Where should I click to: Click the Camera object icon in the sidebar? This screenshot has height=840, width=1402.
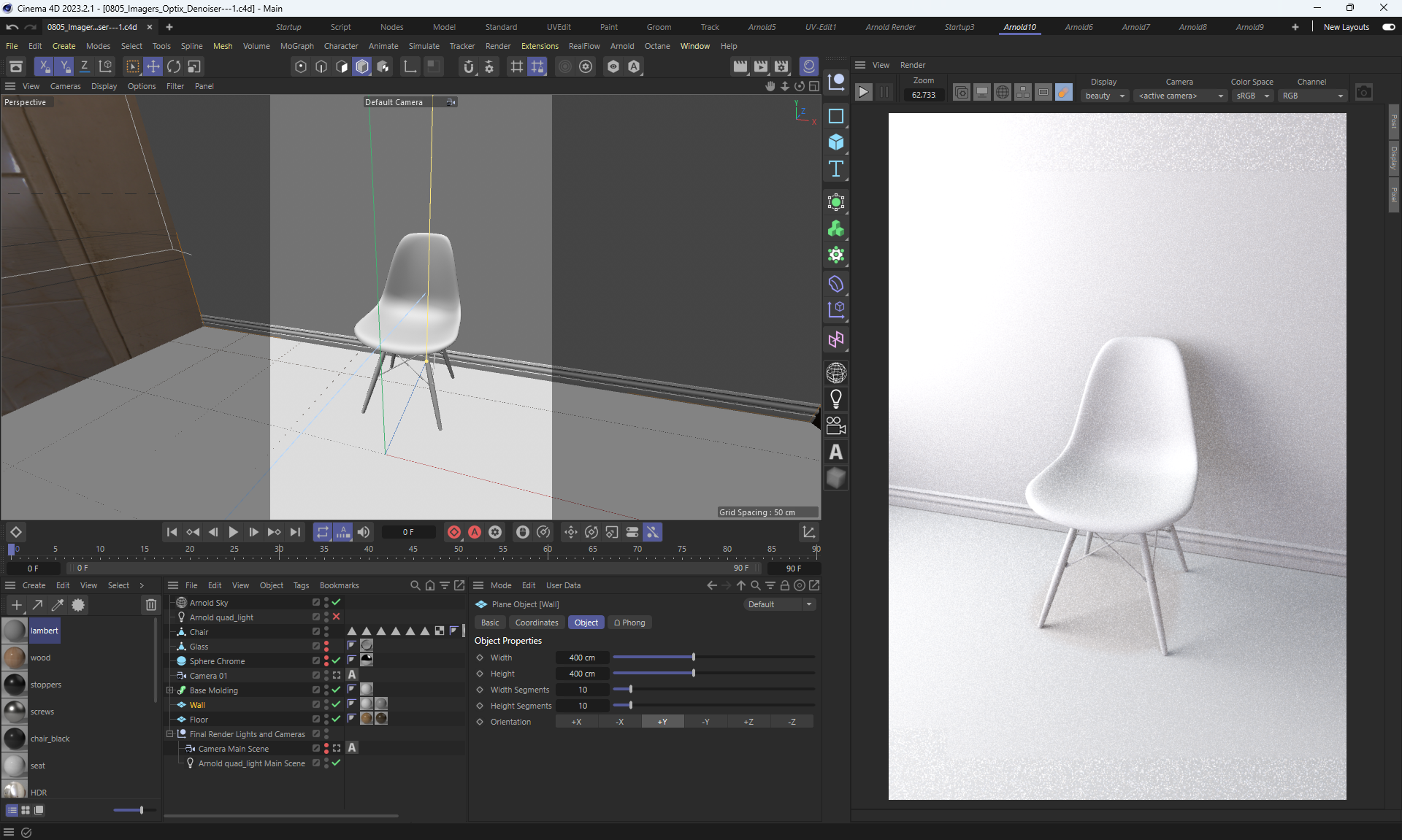click(836, 425)
